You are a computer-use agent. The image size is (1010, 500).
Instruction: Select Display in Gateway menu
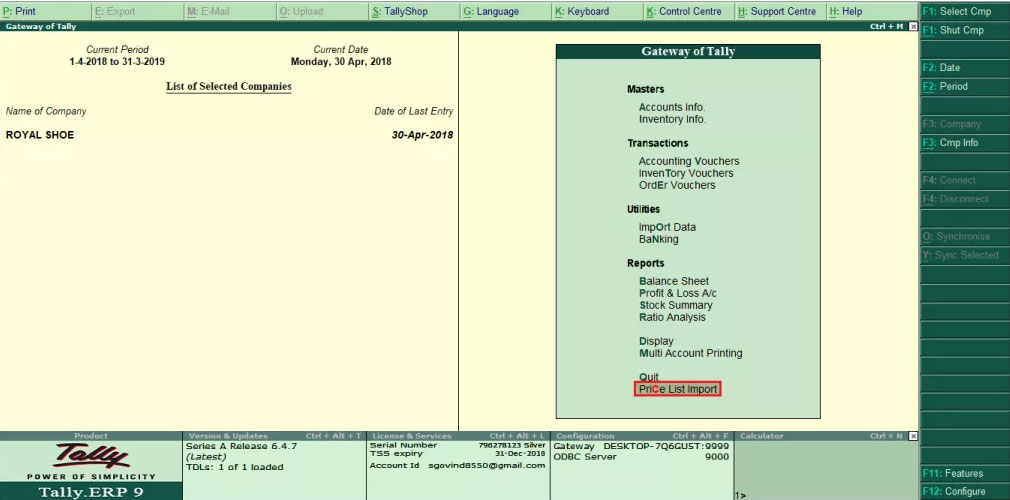(656, 341)
